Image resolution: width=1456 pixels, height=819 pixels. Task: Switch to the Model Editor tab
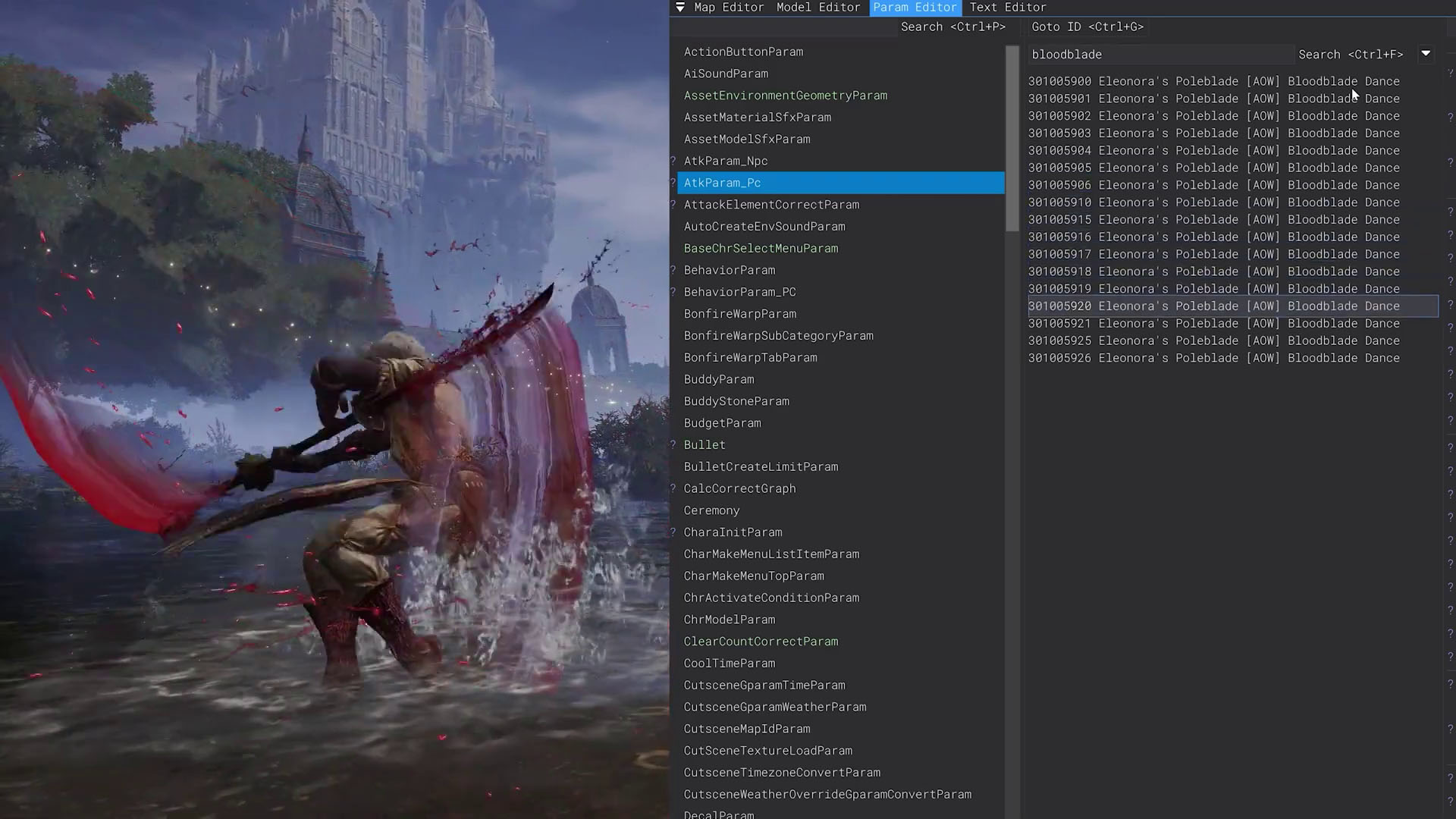click(x=818, y=8)
